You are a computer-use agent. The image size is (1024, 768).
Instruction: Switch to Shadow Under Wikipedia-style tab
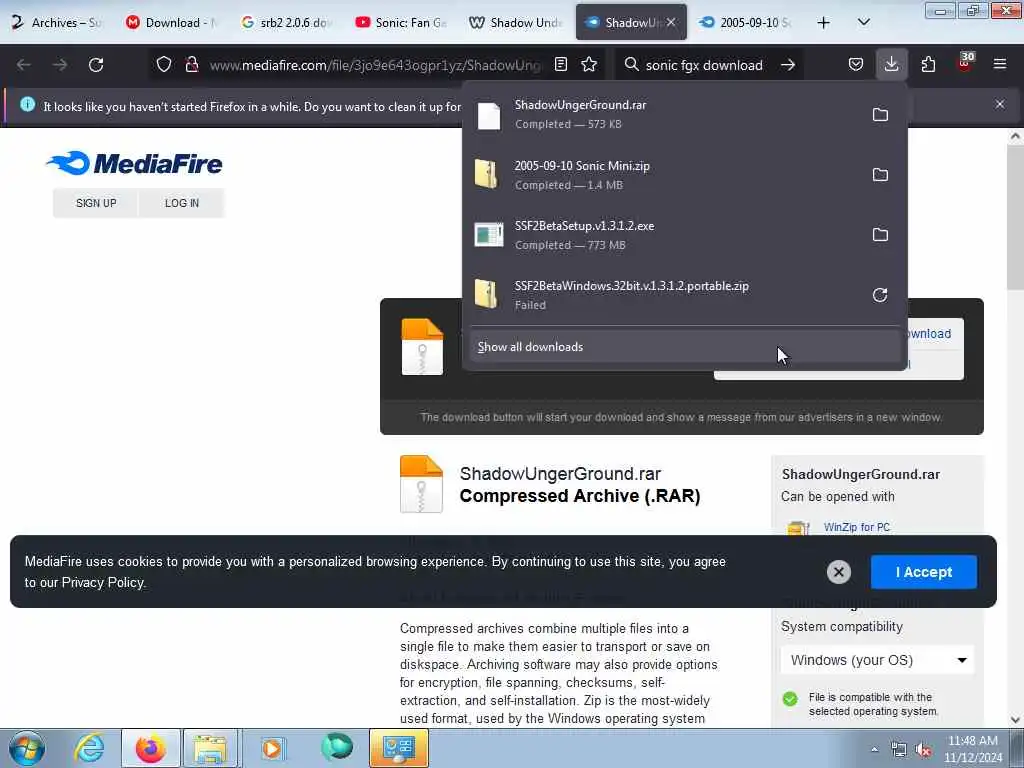(x=516, y=23)
